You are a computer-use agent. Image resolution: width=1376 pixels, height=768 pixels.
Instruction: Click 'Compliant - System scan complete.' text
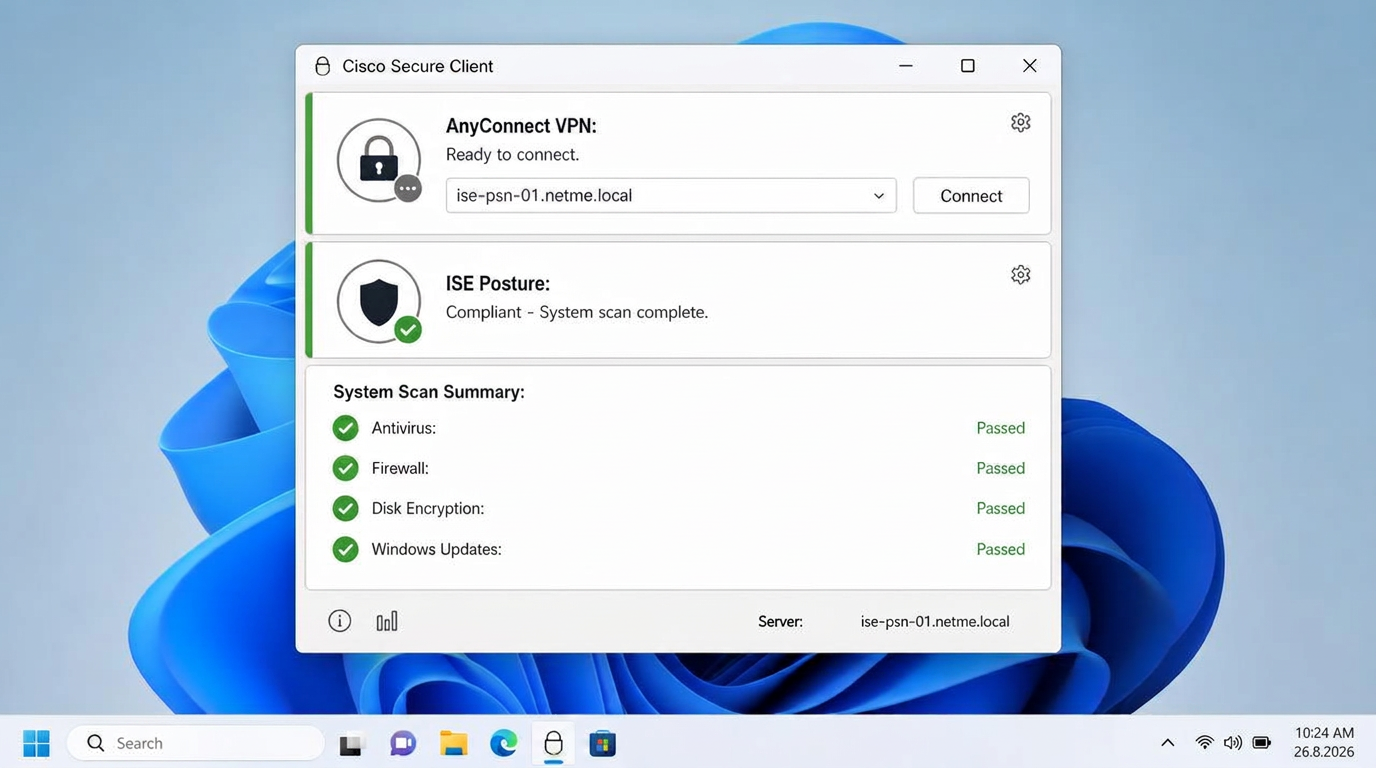pyautogui.click(x=577, y=312)
